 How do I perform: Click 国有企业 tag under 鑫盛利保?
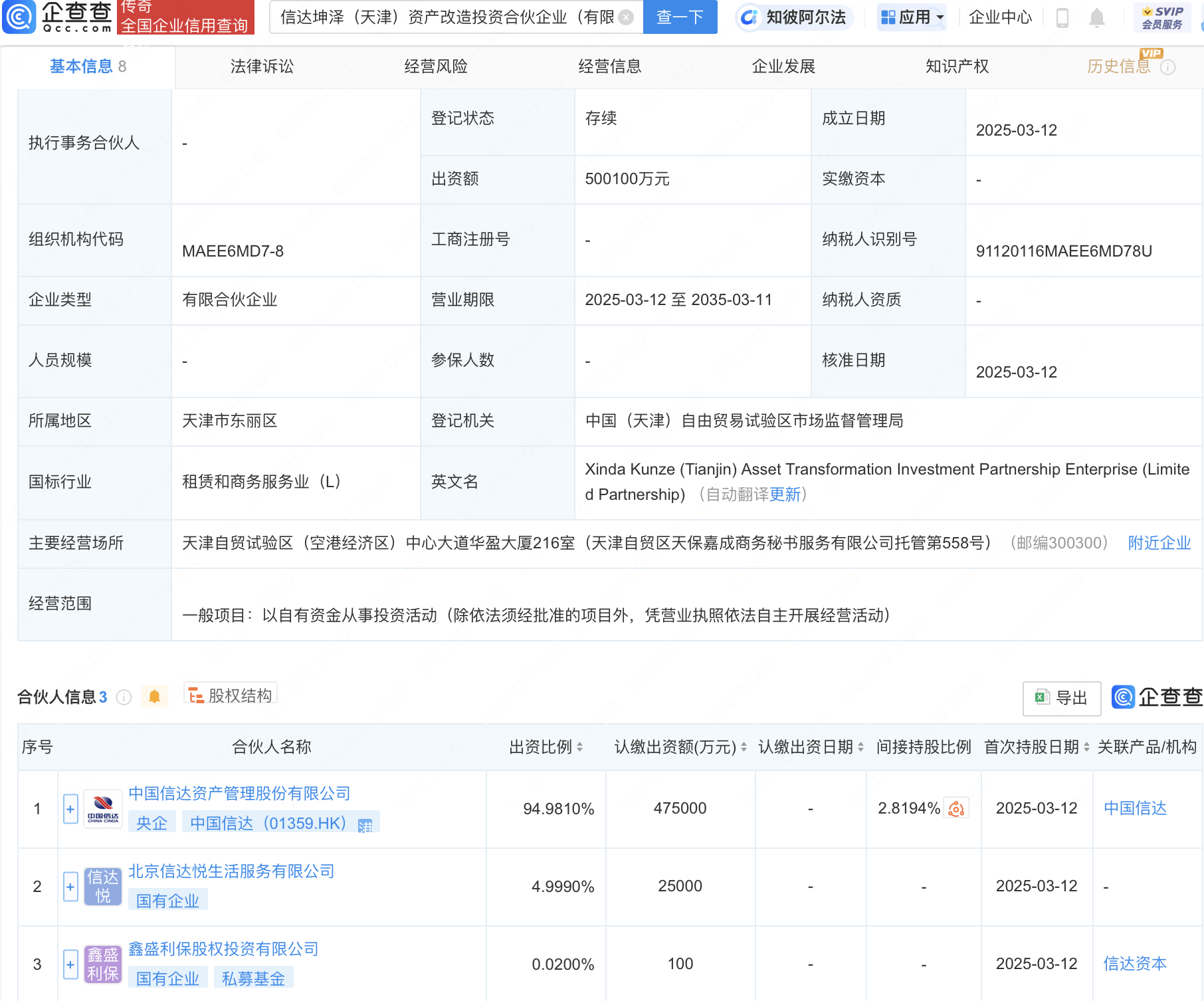coord(168,978)
